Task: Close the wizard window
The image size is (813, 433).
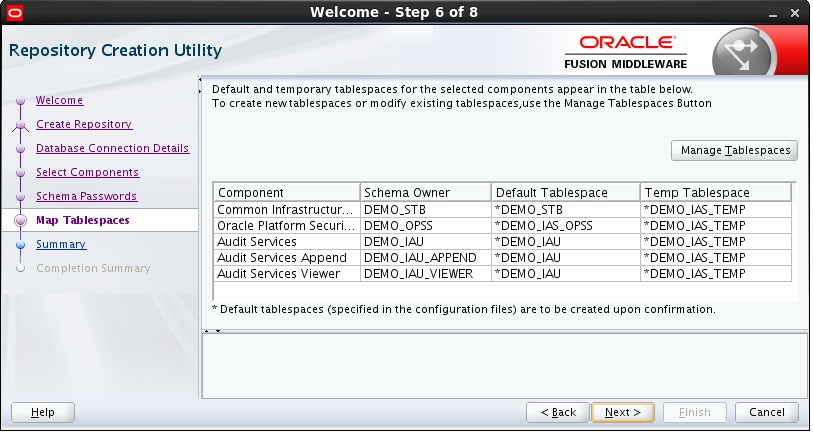Action: [x=795, y=13]
